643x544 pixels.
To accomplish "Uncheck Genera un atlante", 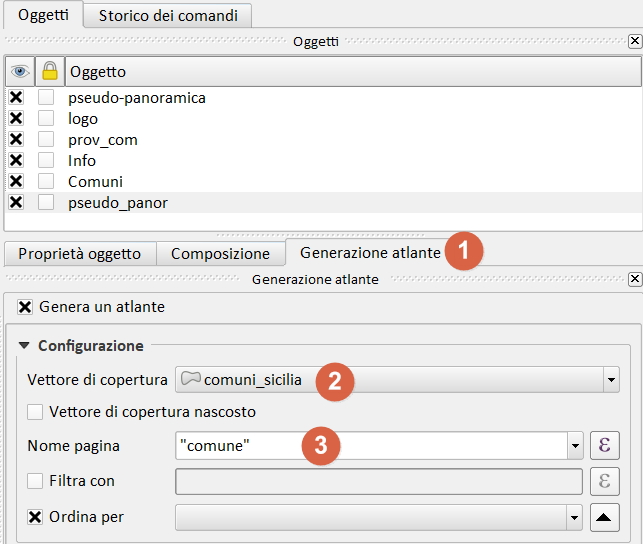I will (25, 307).
